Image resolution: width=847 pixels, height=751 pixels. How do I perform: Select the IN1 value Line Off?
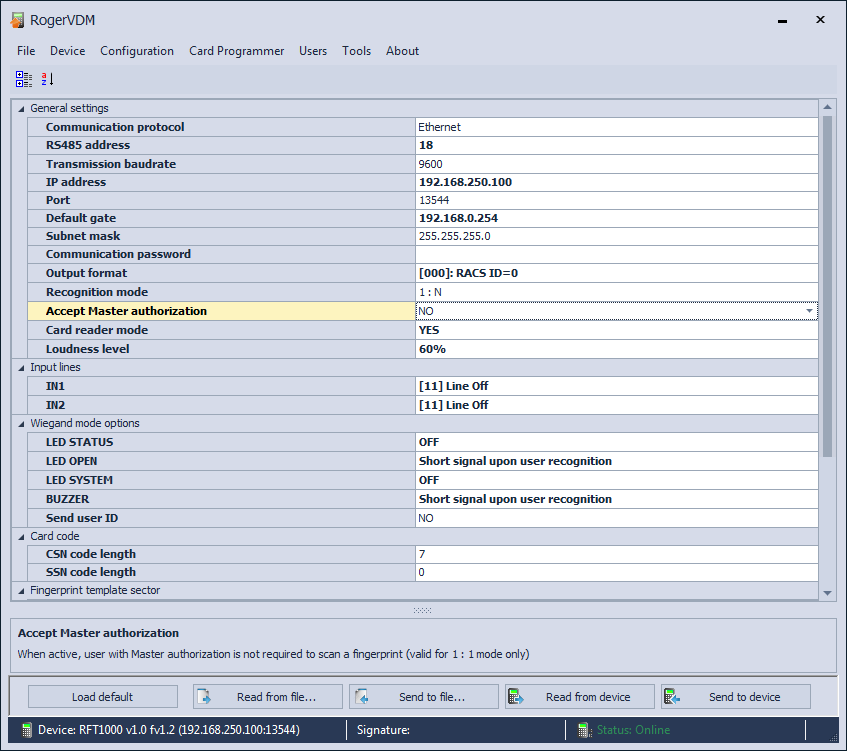pyautogui.click(x=617, y=386)
